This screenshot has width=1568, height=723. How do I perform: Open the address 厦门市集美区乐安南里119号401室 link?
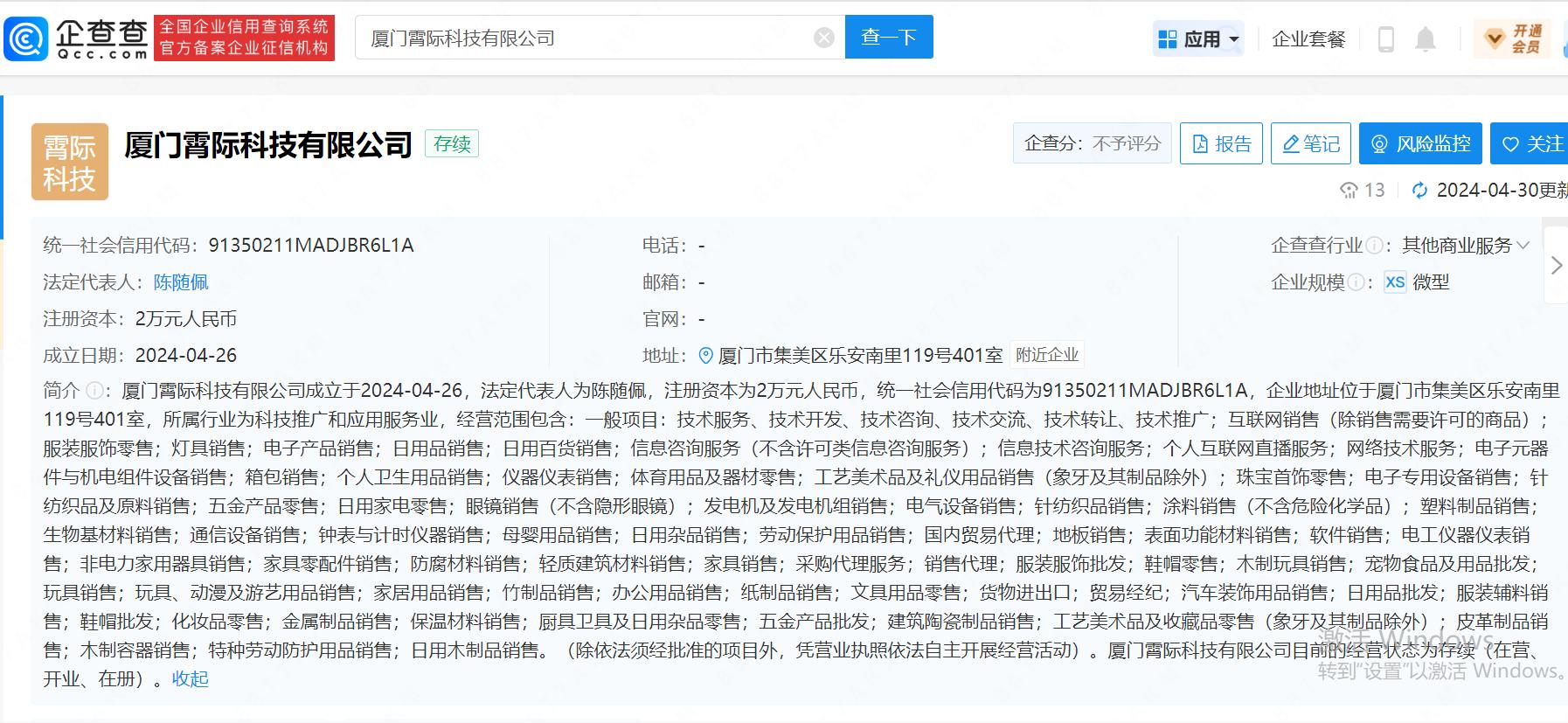pyautogui.click(x=860, y=356)
